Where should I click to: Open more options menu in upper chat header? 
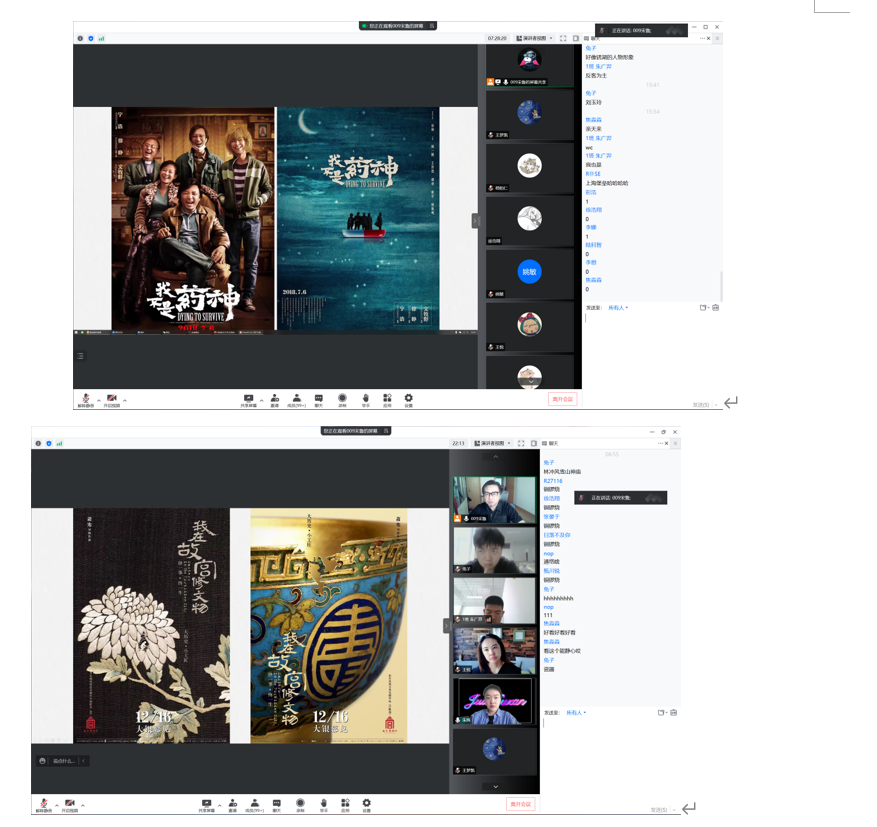(x=709, y=38)
